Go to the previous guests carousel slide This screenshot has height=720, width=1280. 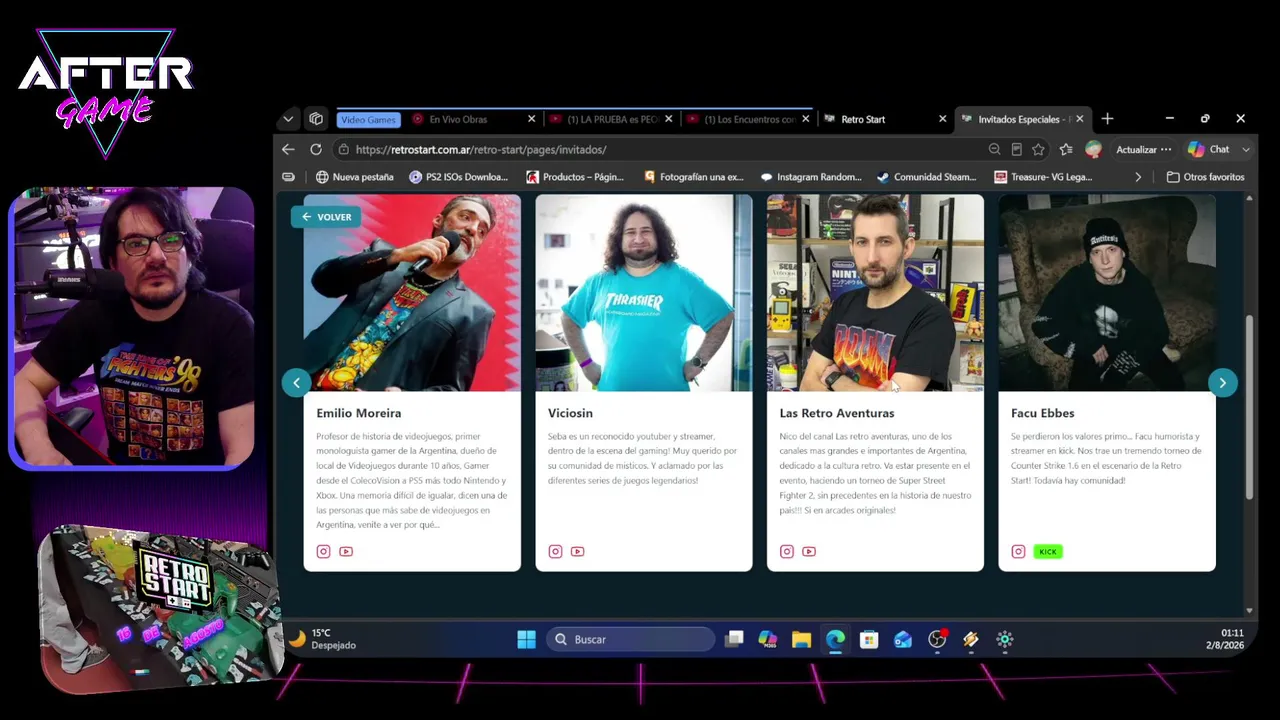296,383
